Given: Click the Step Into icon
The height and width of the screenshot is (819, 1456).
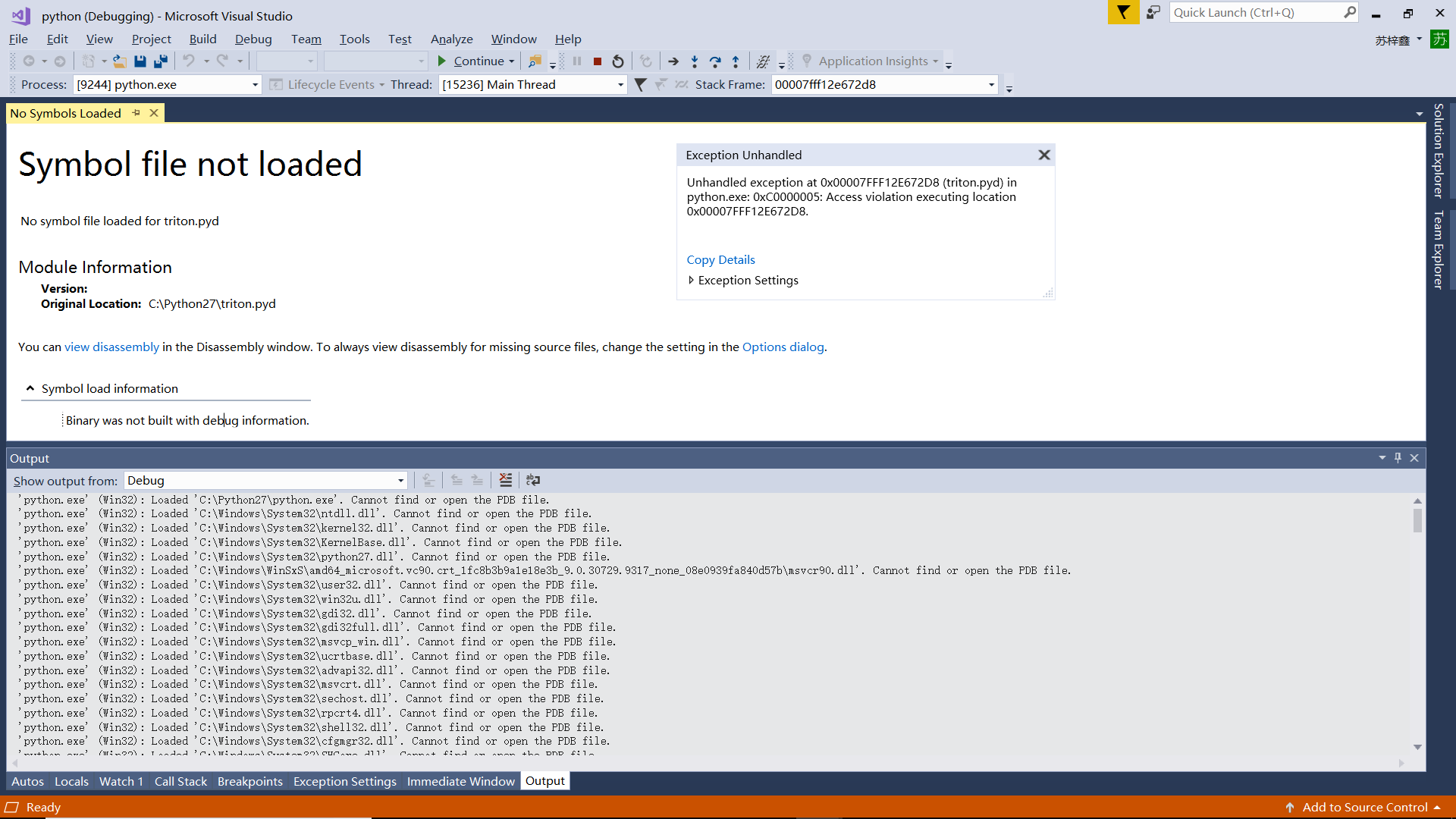Looking at the screenshot, I should click(694, 61).
